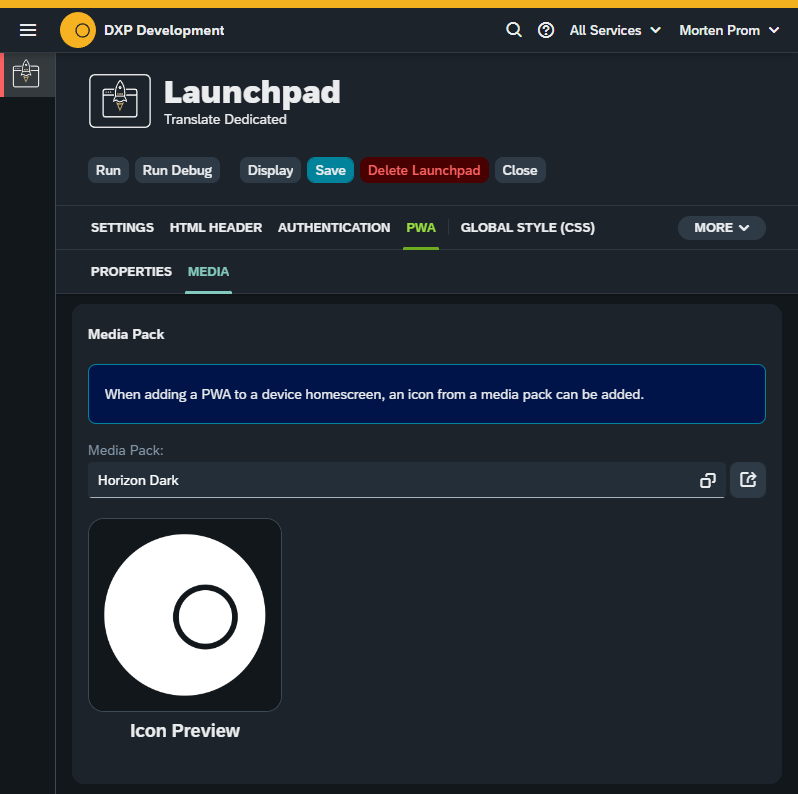The image size is (798, 794).
Task: Switch to the HTML HEADER tab
Action: [216, 228]
